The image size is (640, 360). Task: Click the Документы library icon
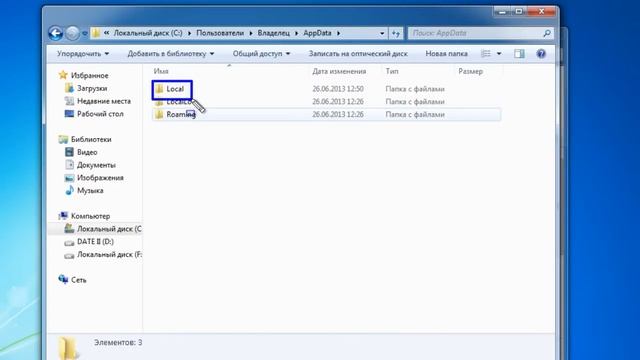tap(69, 164)
